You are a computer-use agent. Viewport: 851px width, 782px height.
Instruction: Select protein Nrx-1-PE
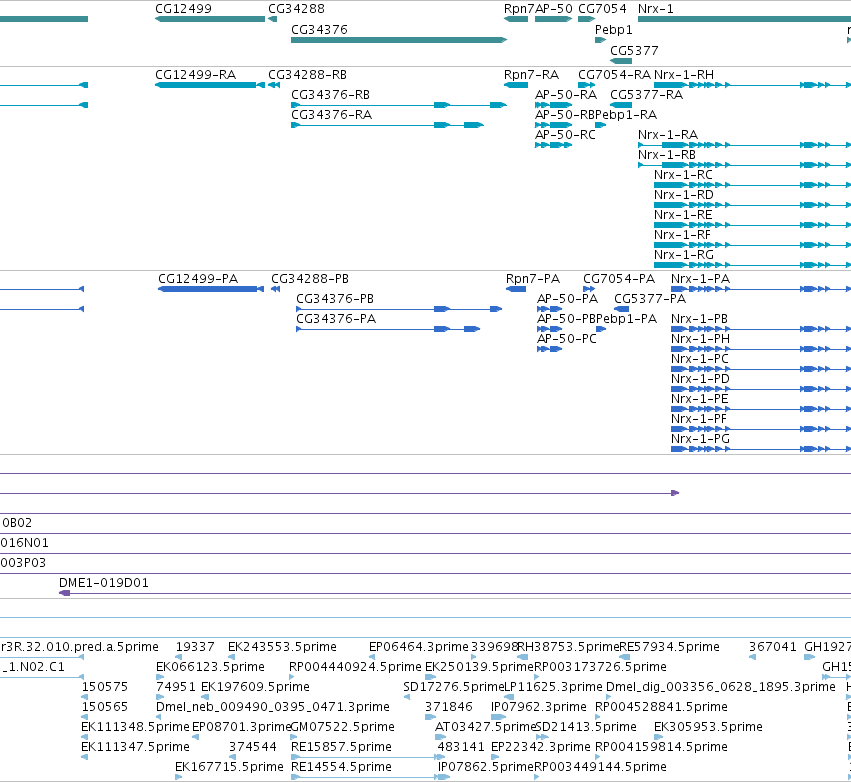pyautogui.click(x=700, y=399)
